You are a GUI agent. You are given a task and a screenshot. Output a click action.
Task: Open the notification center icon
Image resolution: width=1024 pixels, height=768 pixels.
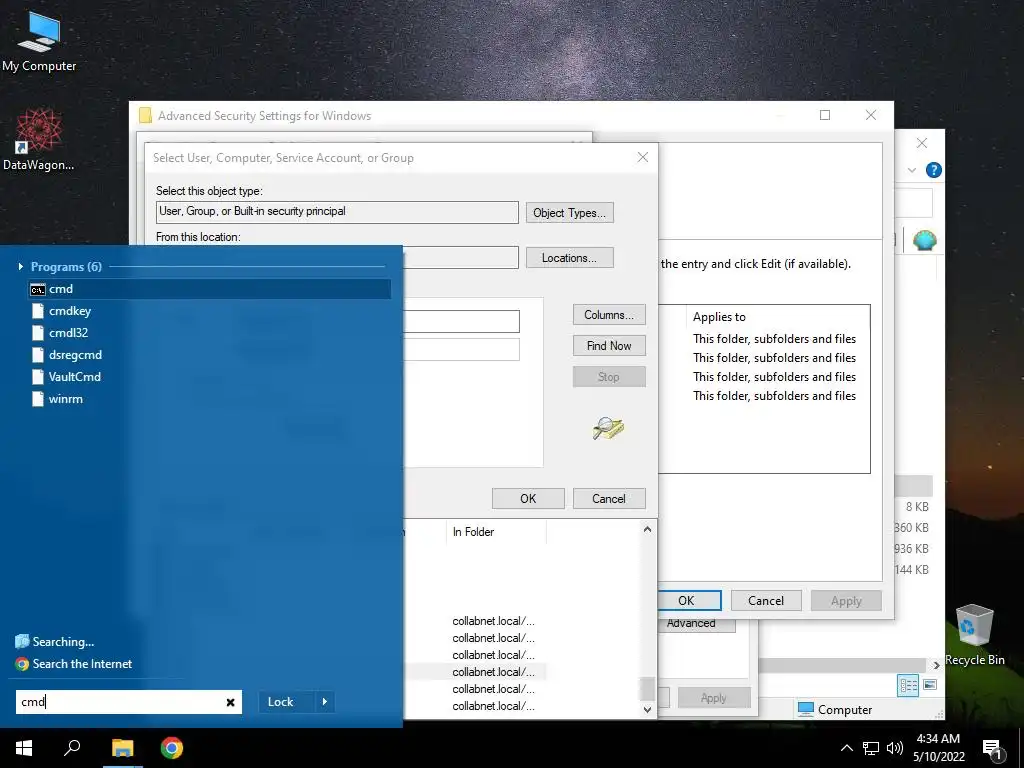tap(992, 749)
